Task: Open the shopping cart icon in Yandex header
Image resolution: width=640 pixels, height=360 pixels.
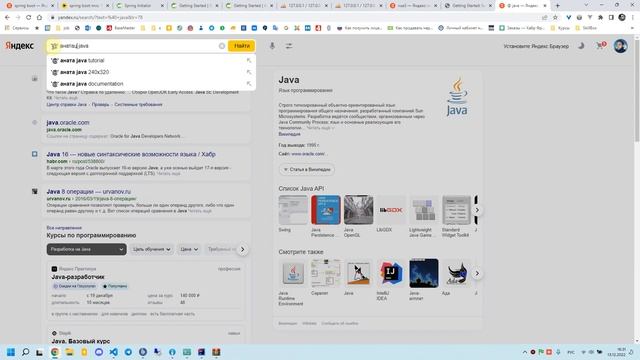Action: tap(600, 46)
